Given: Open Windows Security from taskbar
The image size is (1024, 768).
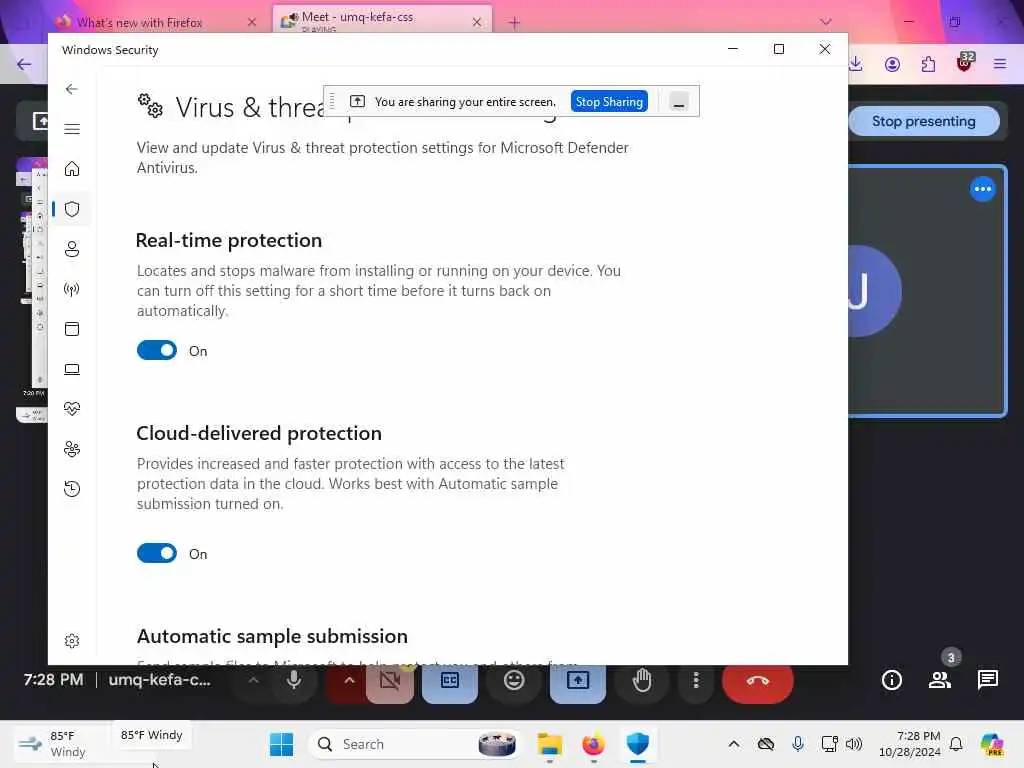Looking at the screenshot, I should coord(637,744).
